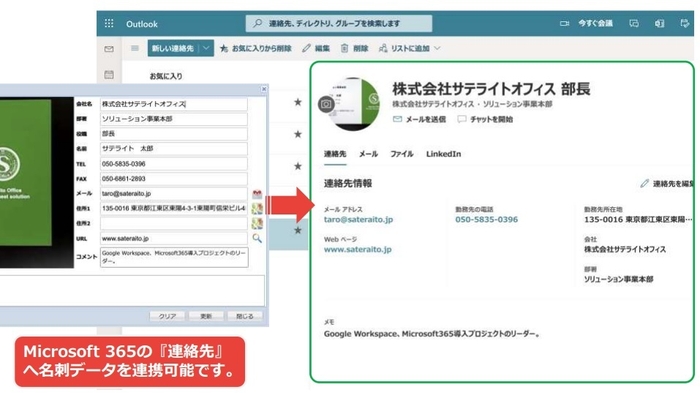Open the map icon beside 住所2
700x393 pixels.
(257, 223)
